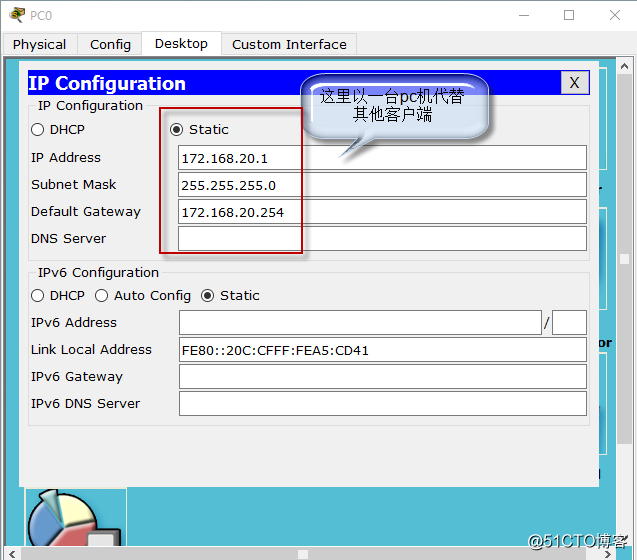637x560 pixels.
Task: Select the IPv6 Static radio button
Action: pos(207,295)
